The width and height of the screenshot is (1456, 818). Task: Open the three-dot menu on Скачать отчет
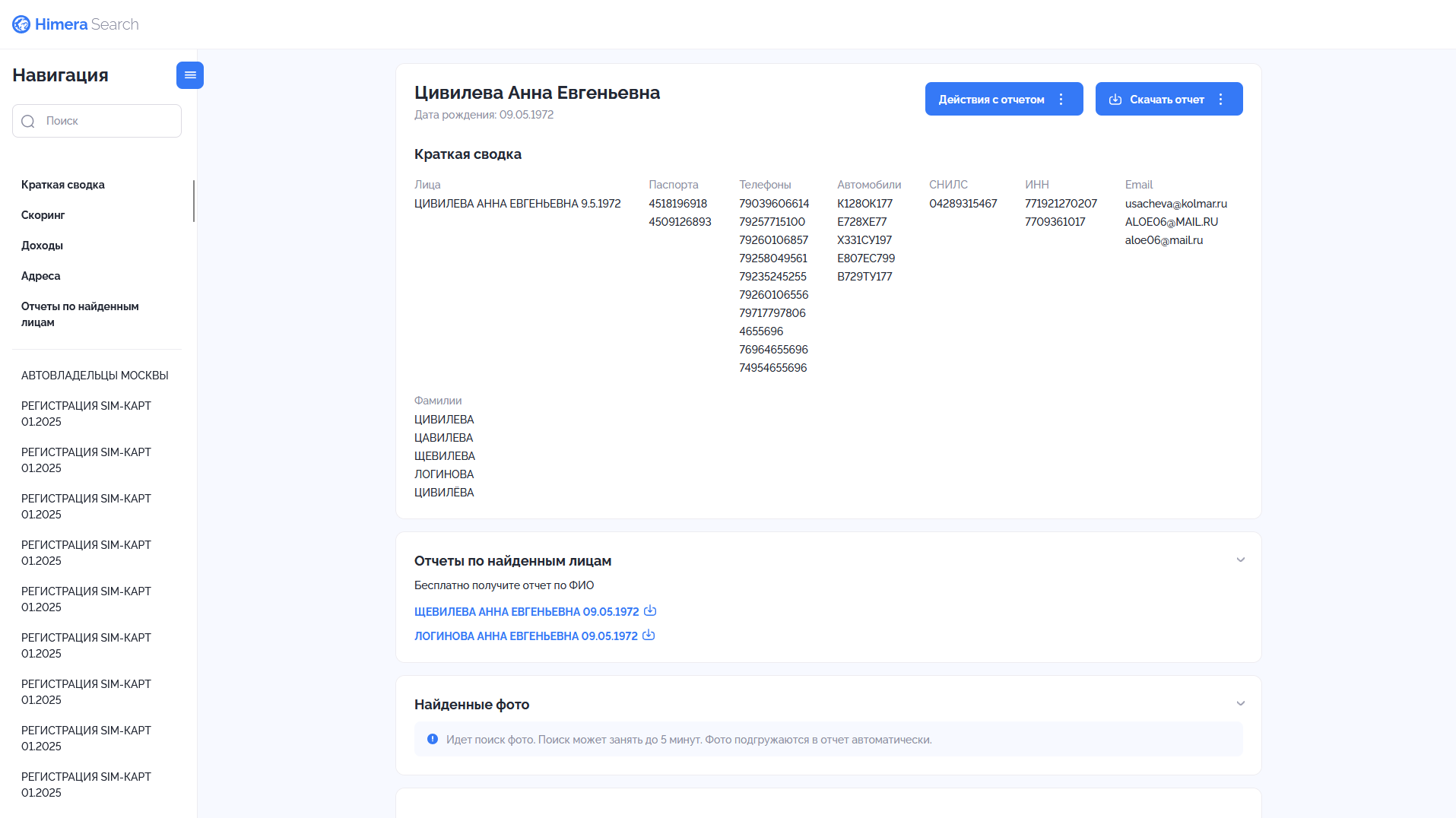(x=1221, y=100)
